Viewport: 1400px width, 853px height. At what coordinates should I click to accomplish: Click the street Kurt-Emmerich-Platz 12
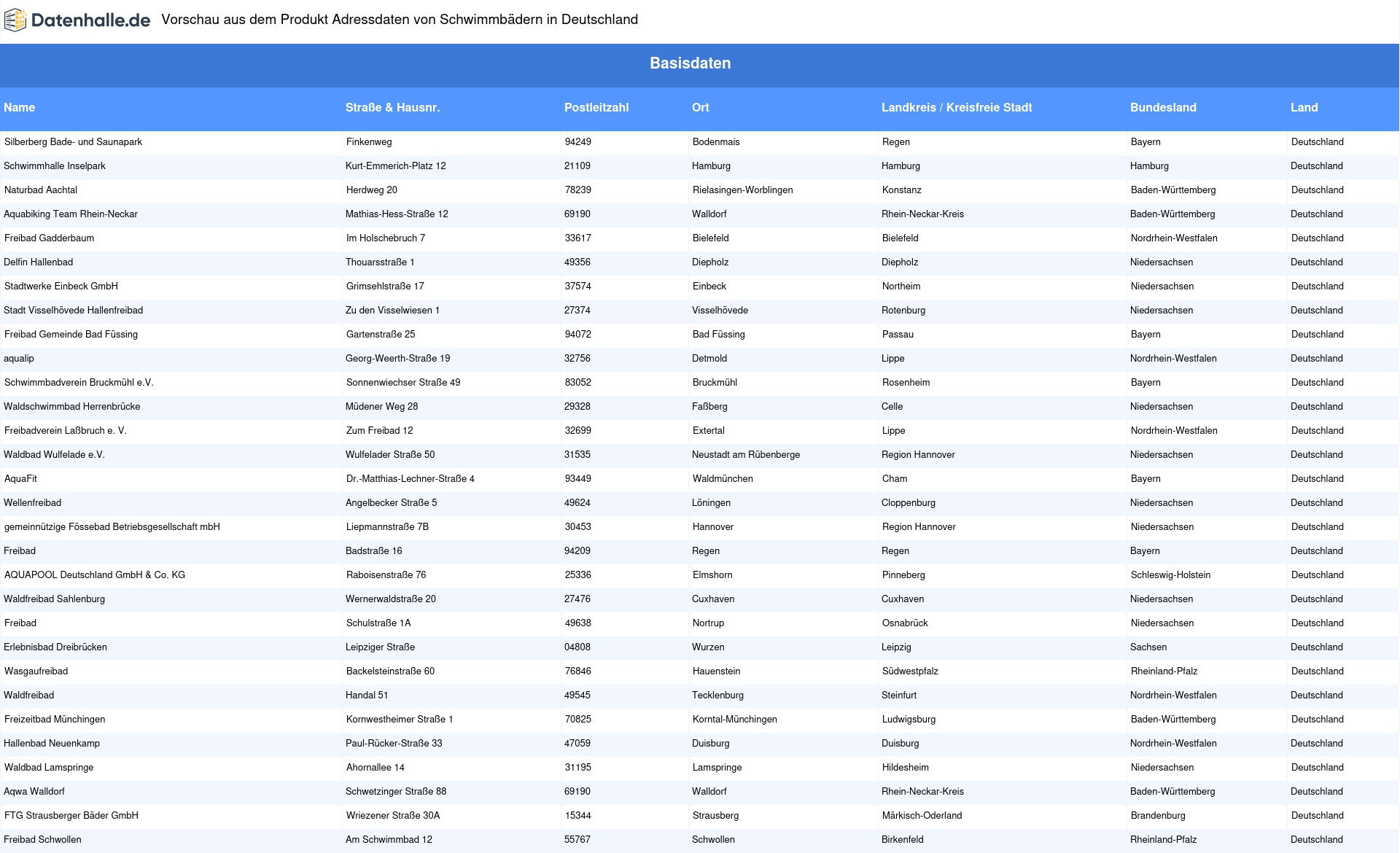396,166
